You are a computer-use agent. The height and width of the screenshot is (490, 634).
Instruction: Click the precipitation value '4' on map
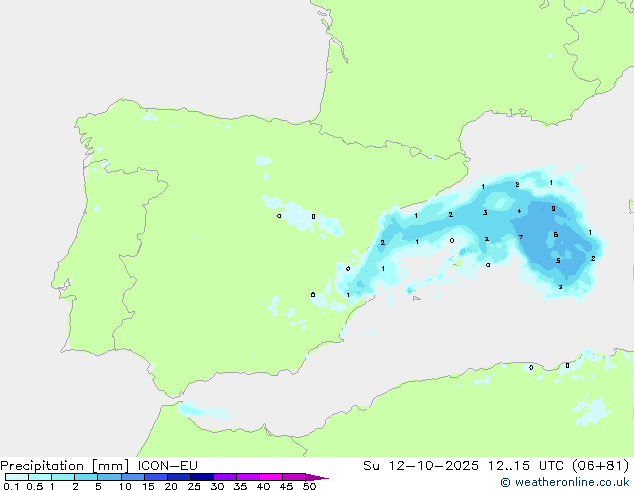(519, 211)
